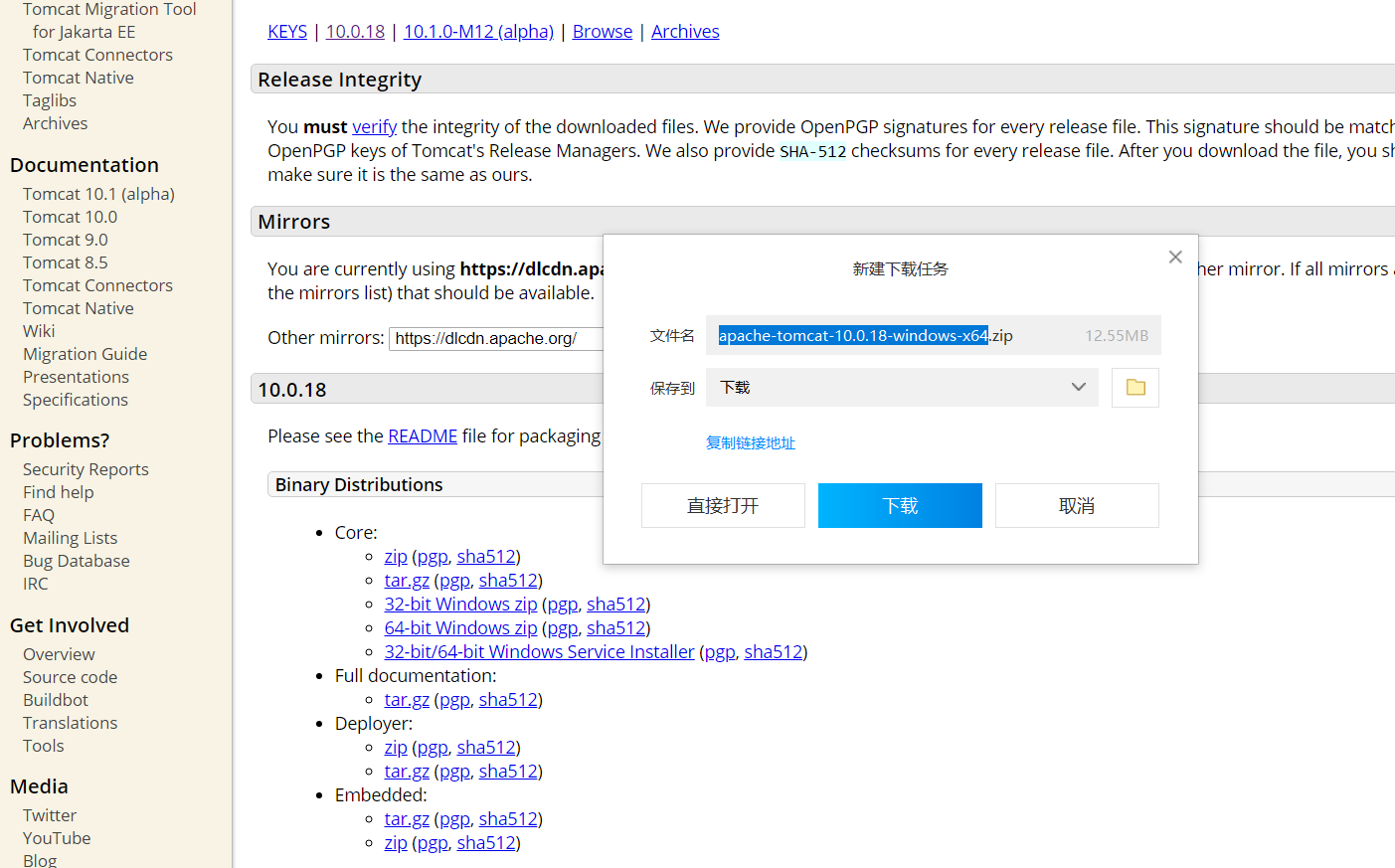This screenshot has height=868, width=1395.
Task: Cancel with the 取消 button
Action: pyautogui.click(x=1077, y=505)
